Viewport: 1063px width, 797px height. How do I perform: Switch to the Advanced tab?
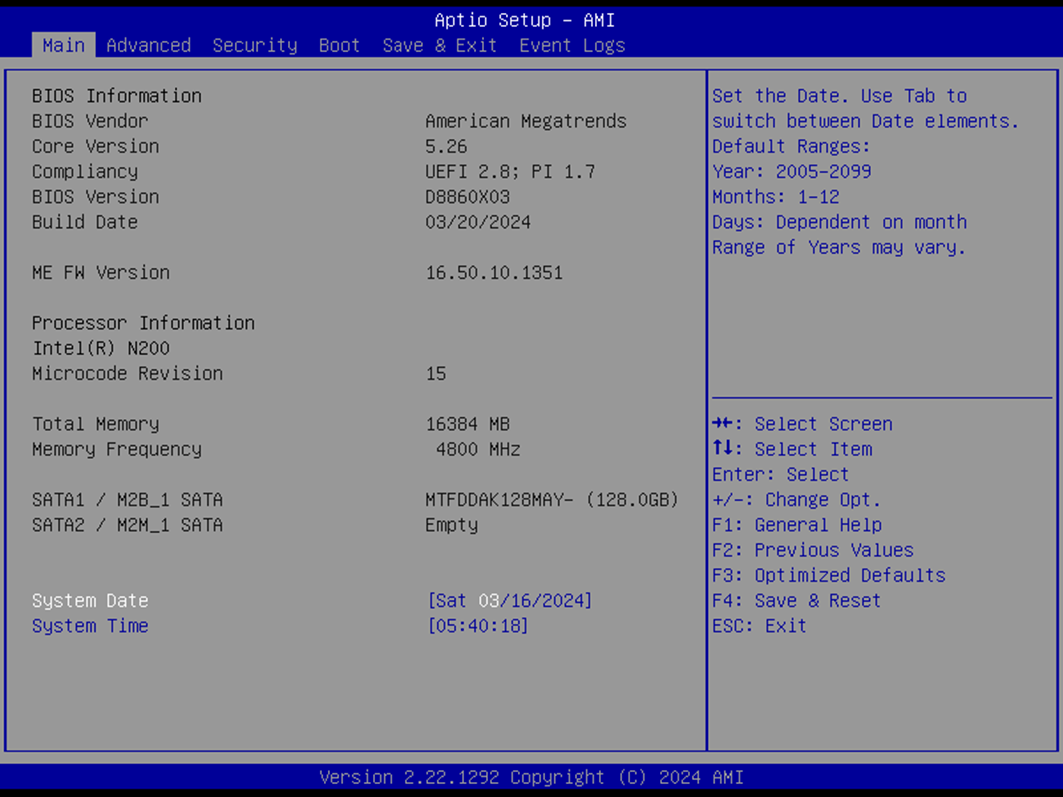(x=148, y=45)
